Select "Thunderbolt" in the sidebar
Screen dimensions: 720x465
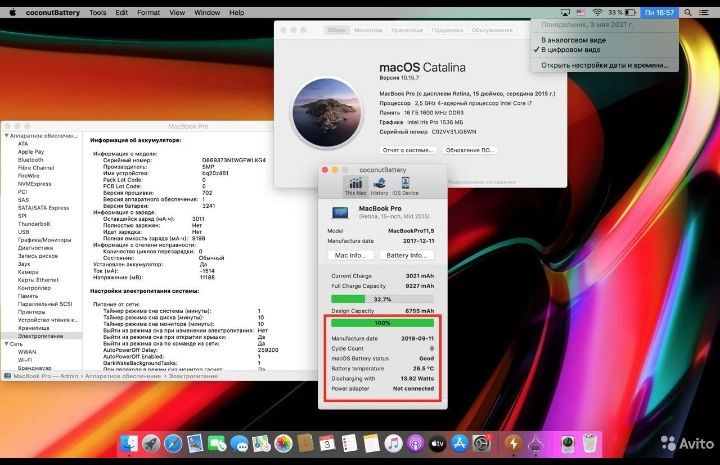[34, 224]
